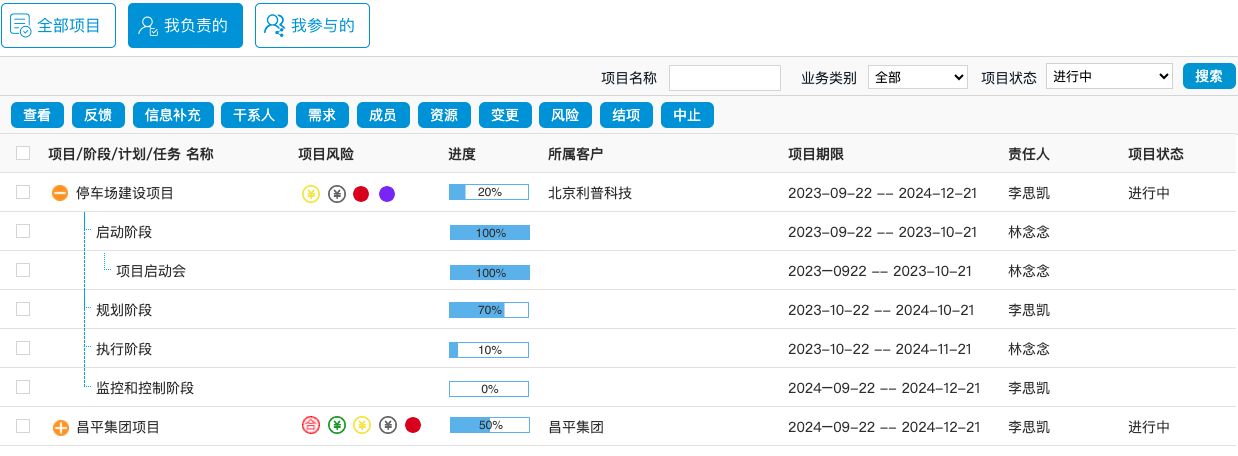This screenshot has height=456, width=1238.
Task: Click the red 合 contract risk icon for 昌平集团项目
Action: pyautogui.click(x=311, y=426)
